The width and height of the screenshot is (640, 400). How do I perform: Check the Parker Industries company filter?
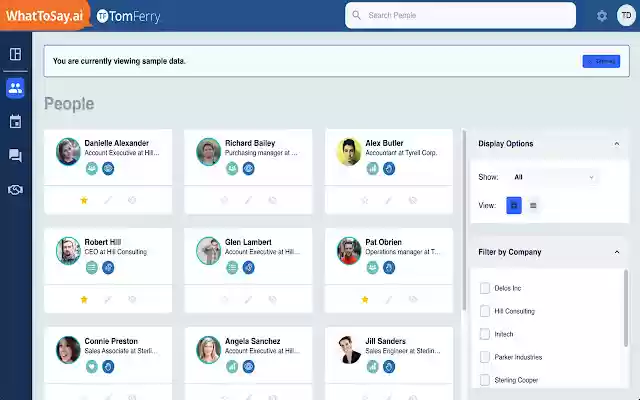[485, 357]
